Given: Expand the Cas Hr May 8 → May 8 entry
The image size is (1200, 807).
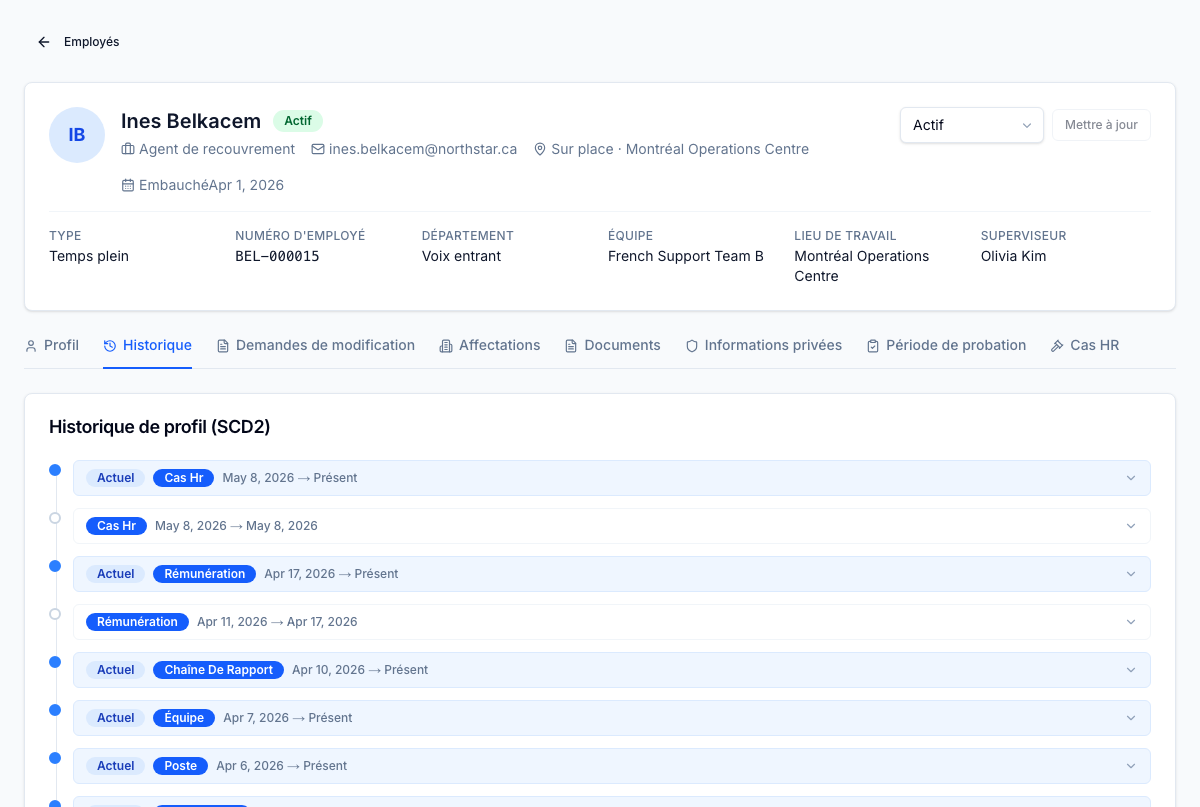Looking at the screenshot, I should [612, 526].
